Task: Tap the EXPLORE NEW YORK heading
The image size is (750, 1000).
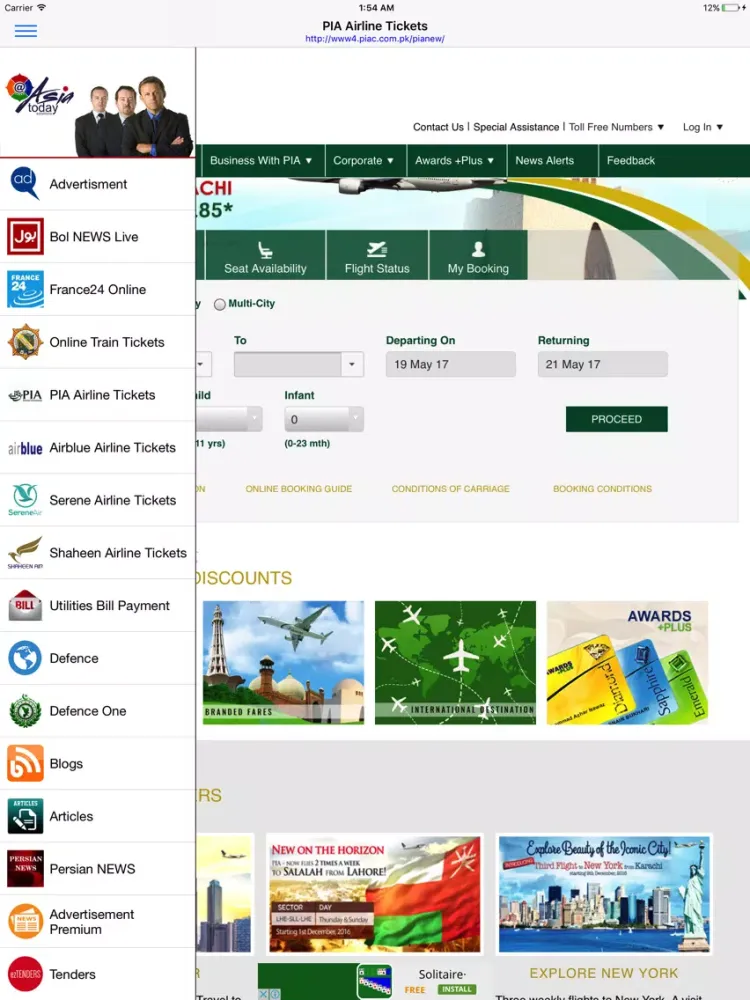Action: point(604,973)
